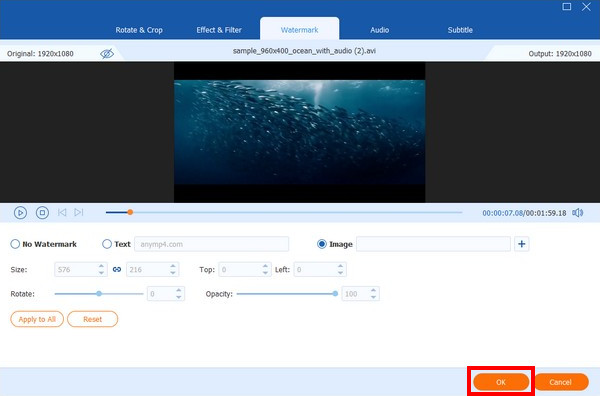This screenshot has height=396, width=600.
Task: Increase the Left position value
Action: coord(341,266)
